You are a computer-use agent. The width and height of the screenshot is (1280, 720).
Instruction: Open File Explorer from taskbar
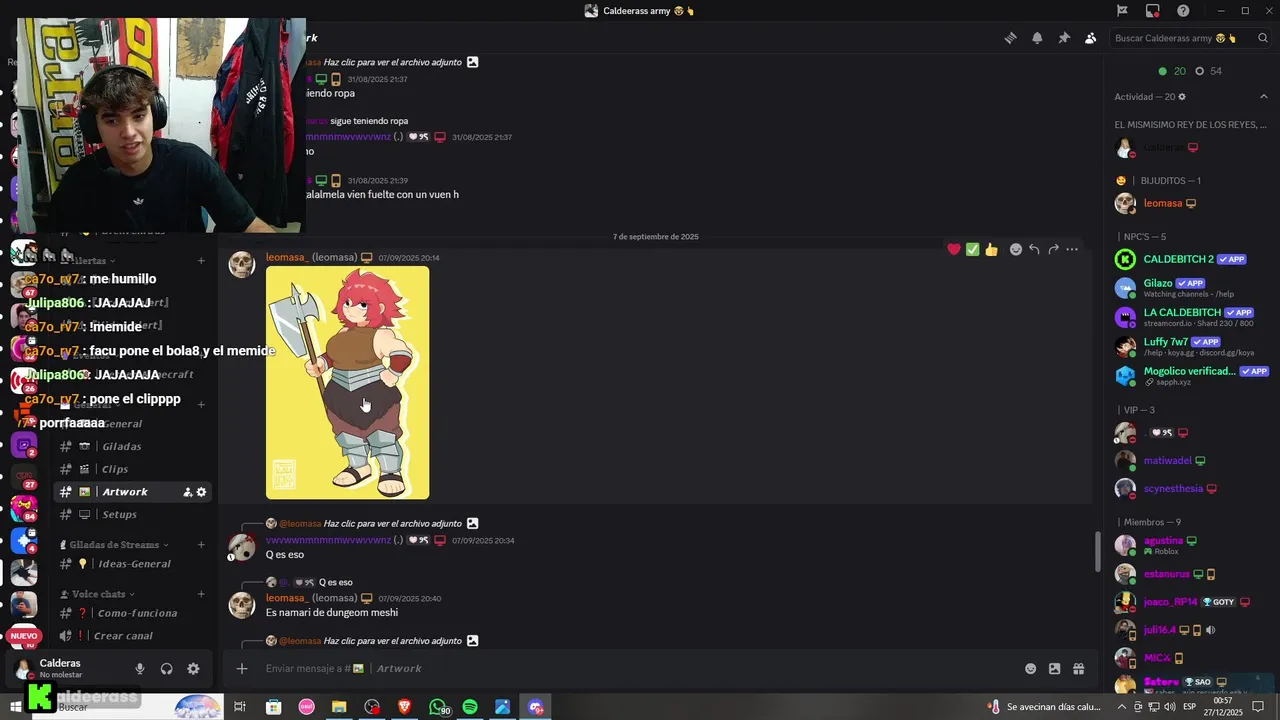(x=339, y=707)
